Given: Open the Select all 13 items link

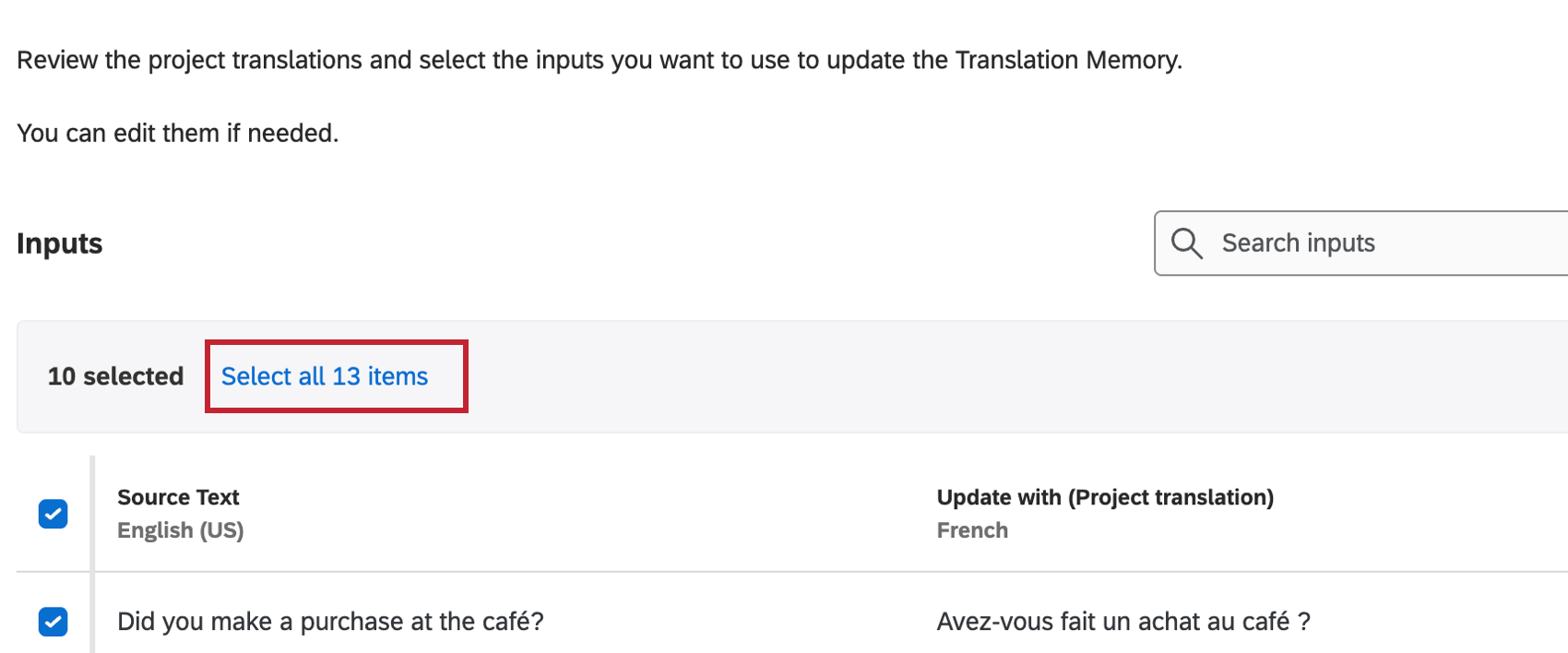Looking at the screenshot, I should (324, 376).
